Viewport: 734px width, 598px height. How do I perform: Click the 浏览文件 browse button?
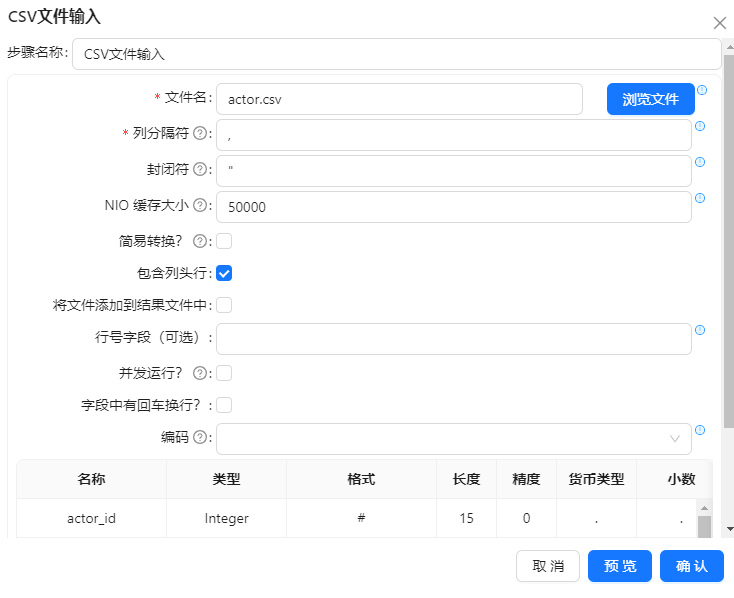click(x=650, y=99)
